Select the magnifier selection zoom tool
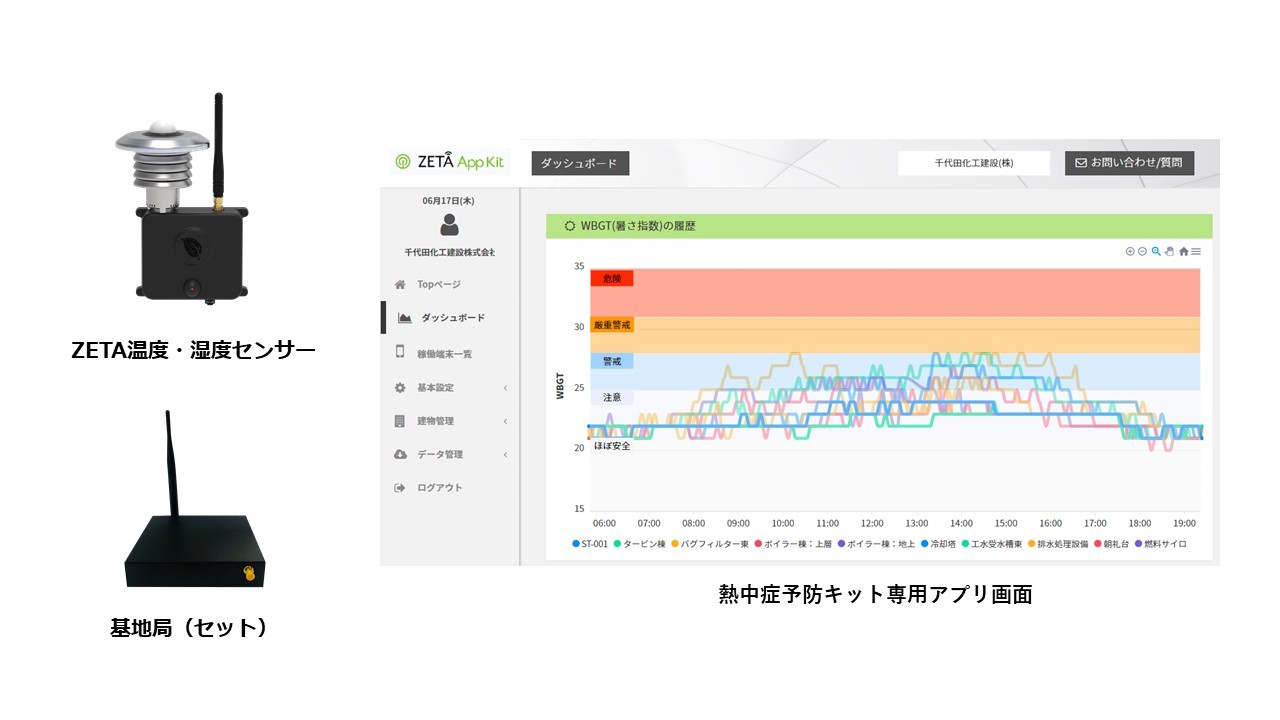This screenshot has width=1280, height=720. point(1156,251)
